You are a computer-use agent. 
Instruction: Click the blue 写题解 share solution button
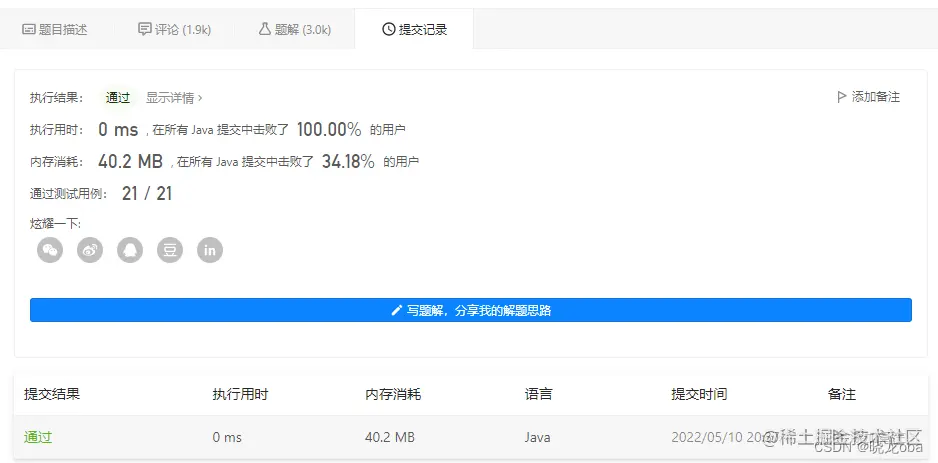pos(471,310)
